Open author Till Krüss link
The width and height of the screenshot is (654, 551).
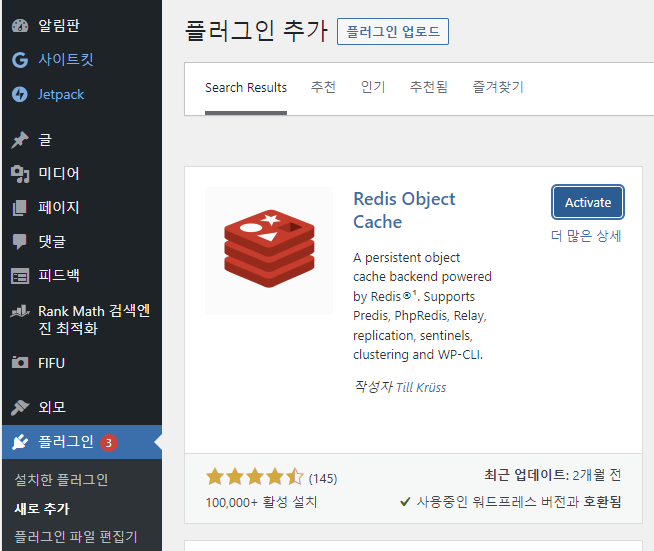[x=420, y=387]
